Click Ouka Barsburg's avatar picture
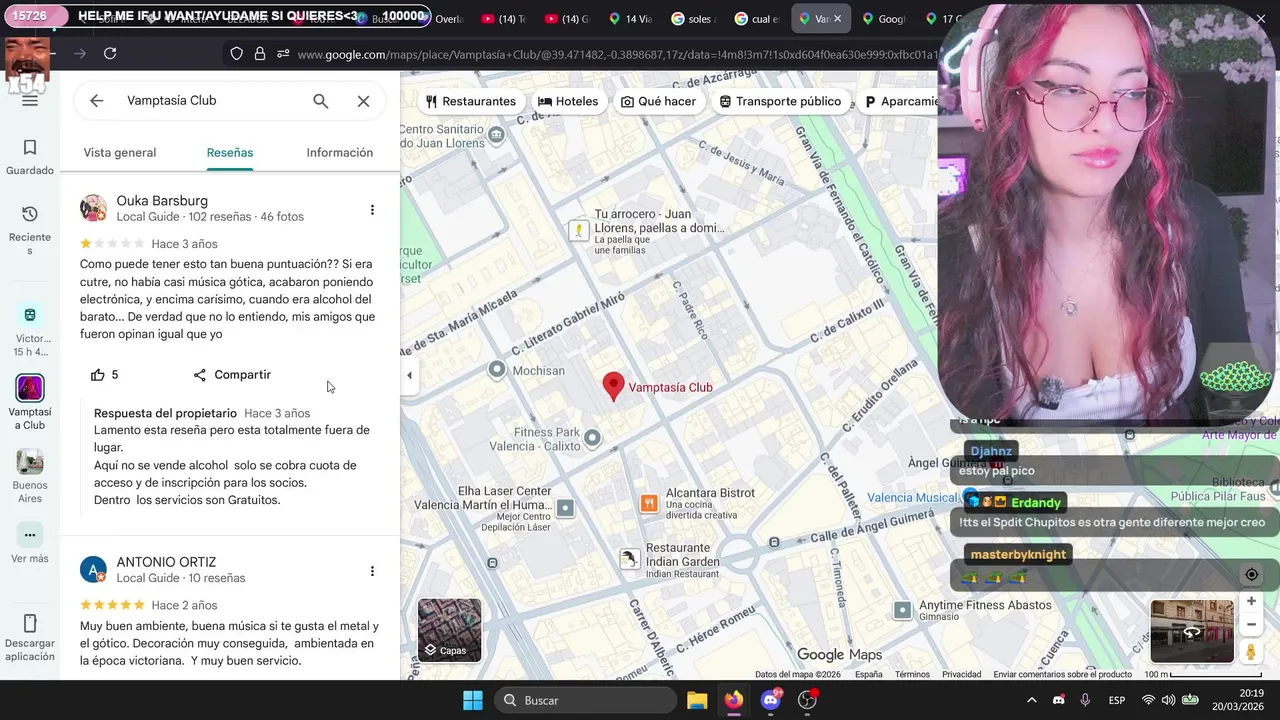 coord(94,208)
